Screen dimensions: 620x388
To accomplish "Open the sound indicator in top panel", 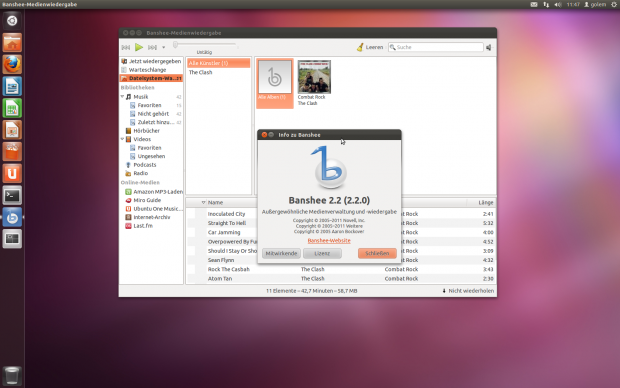I will click(558, 4).
